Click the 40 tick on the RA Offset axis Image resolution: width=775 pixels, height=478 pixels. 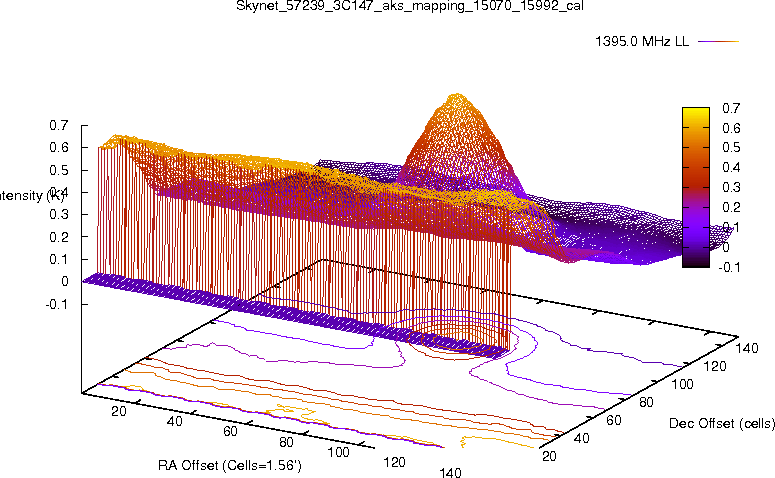pyautogui.click(x=174, y=421)
